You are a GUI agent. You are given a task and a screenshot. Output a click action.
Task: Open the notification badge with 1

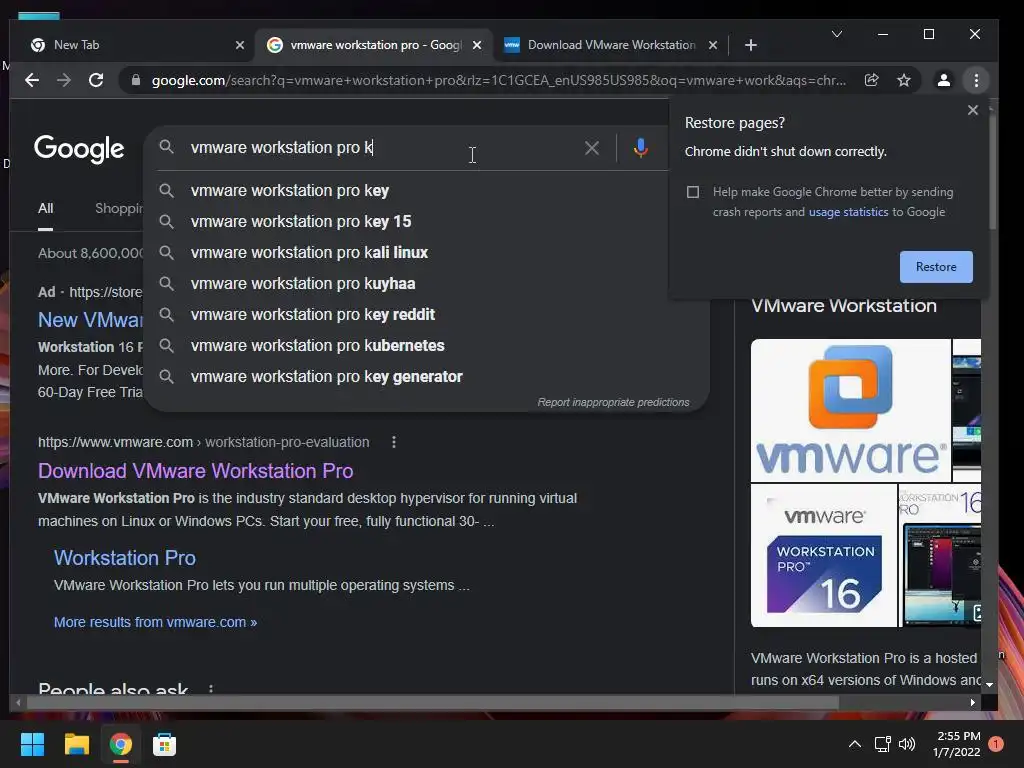996,744
